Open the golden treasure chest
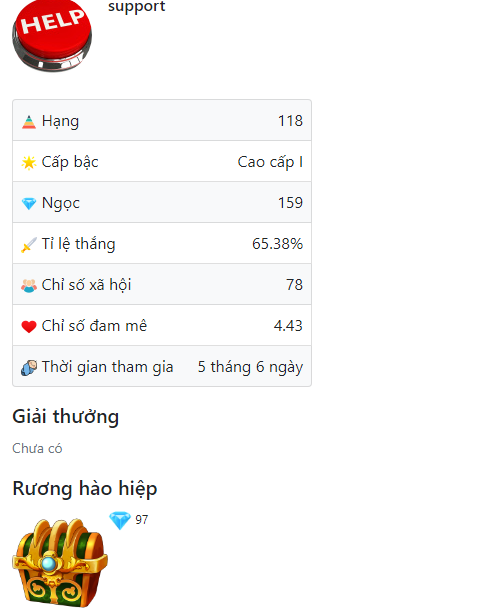This screenshot has width=478, height=613. [x=60, y=563]
